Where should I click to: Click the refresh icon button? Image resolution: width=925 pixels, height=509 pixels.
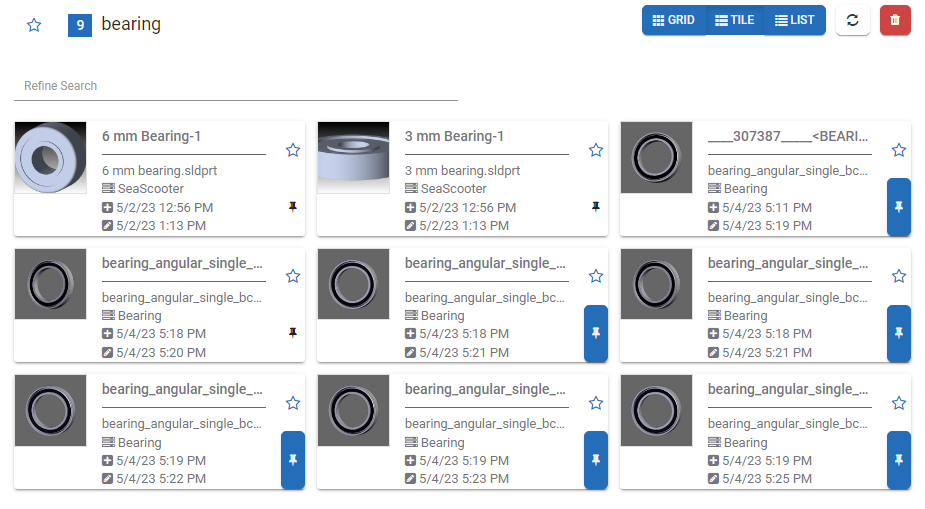852,20
